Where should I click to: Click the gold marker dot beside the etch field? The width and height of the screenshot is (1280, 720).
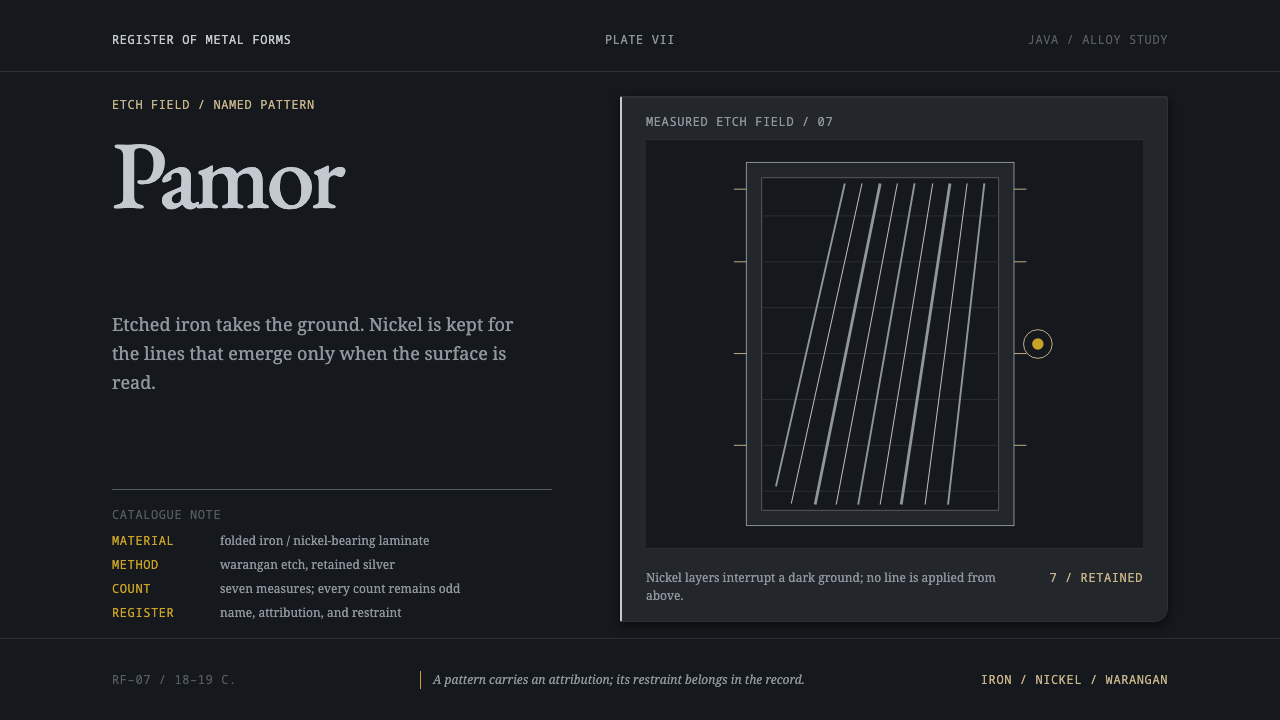[x=1038, y=344]
